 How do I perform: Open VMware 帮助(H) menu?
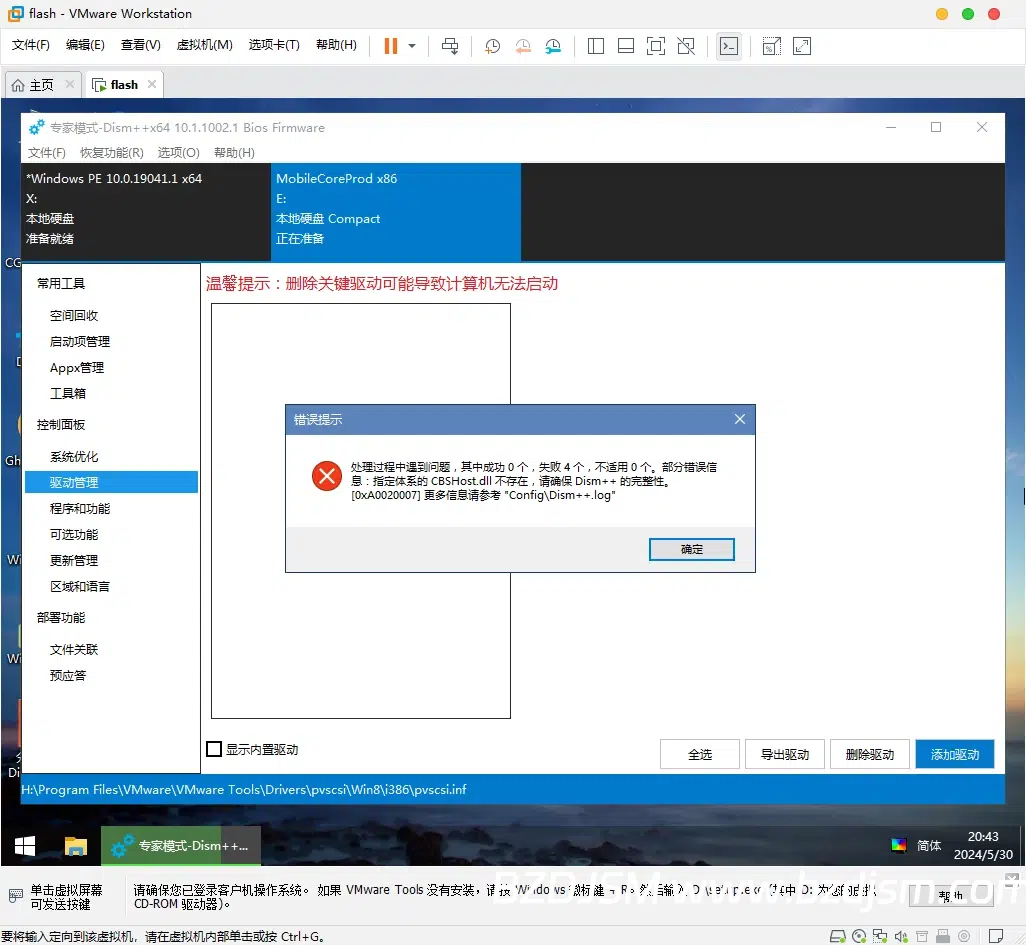pyautogui.click(x=336, y=45)
